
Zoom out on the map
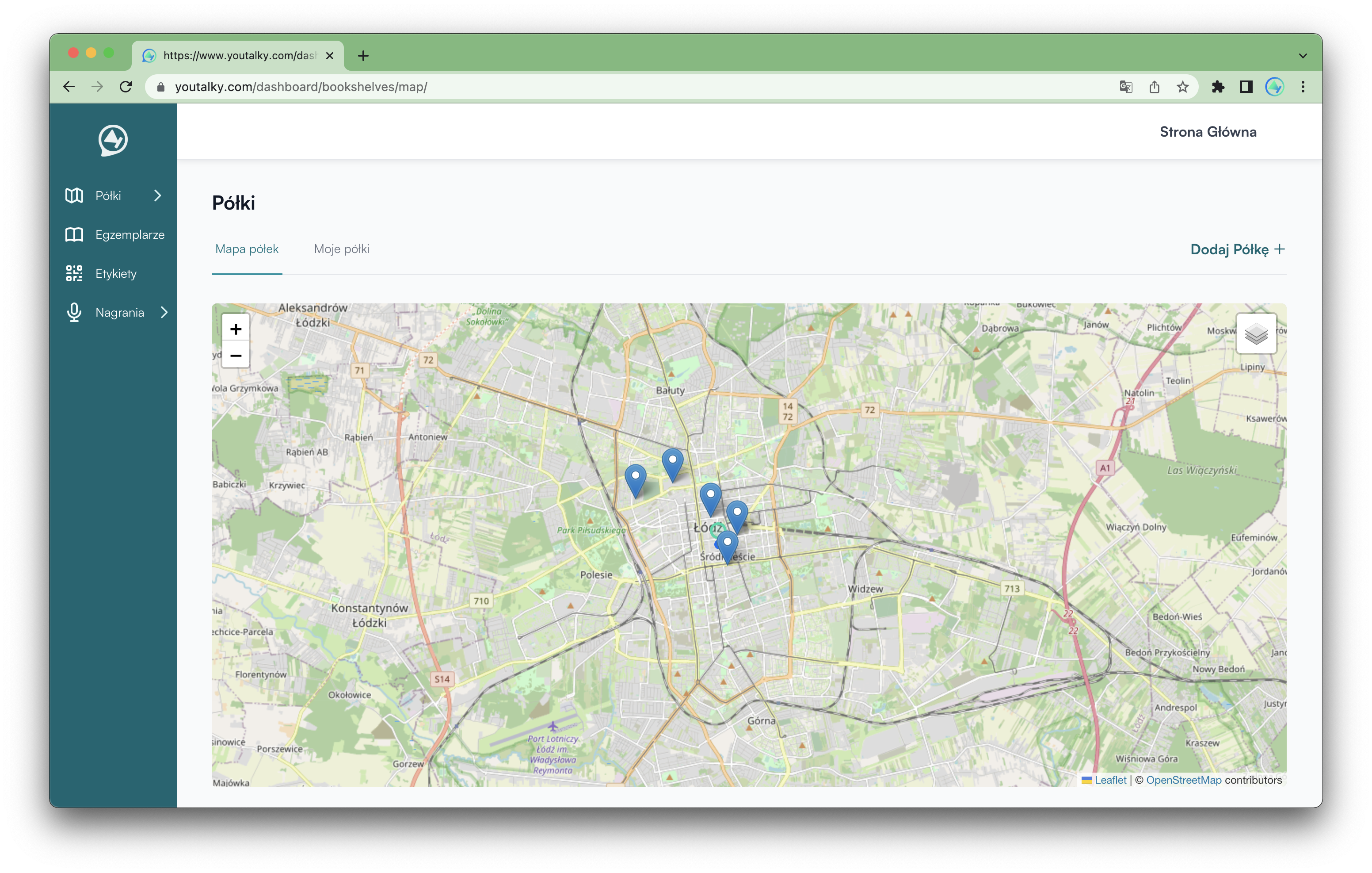point(235,355)
